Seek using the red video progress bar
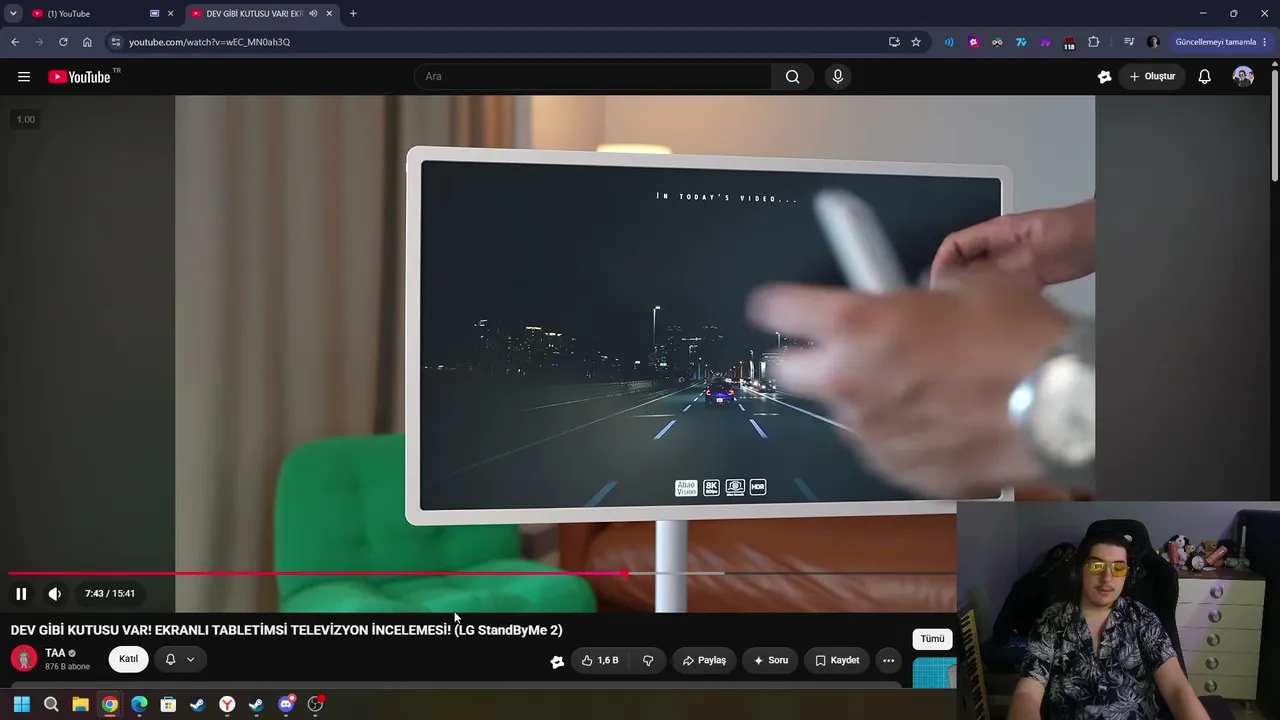 coord(482,574)
